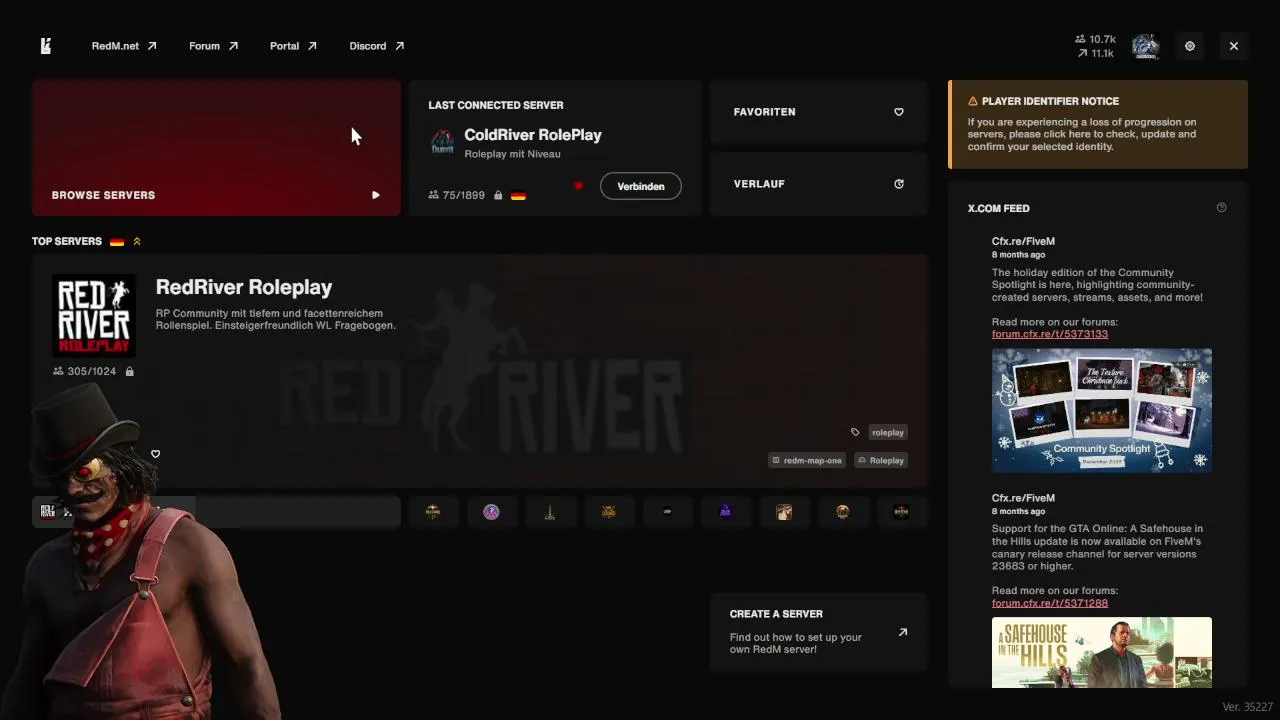Click the warning triangle in identifier notice
Image resolution: width=1280 pixels, height=720 pixels.
tap(973, 101)
